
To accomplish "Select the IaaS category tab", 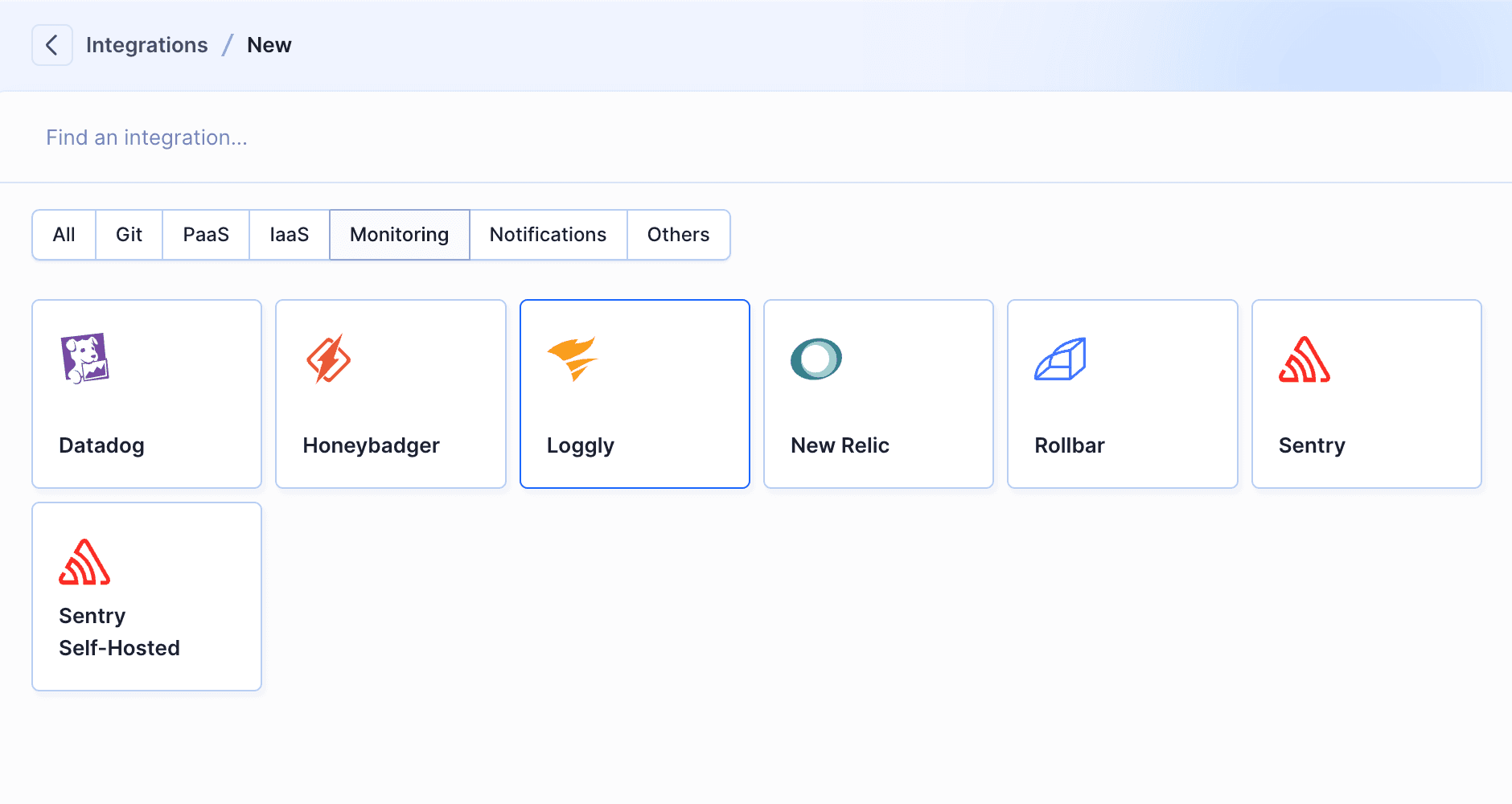I will (x=290, y=235).
